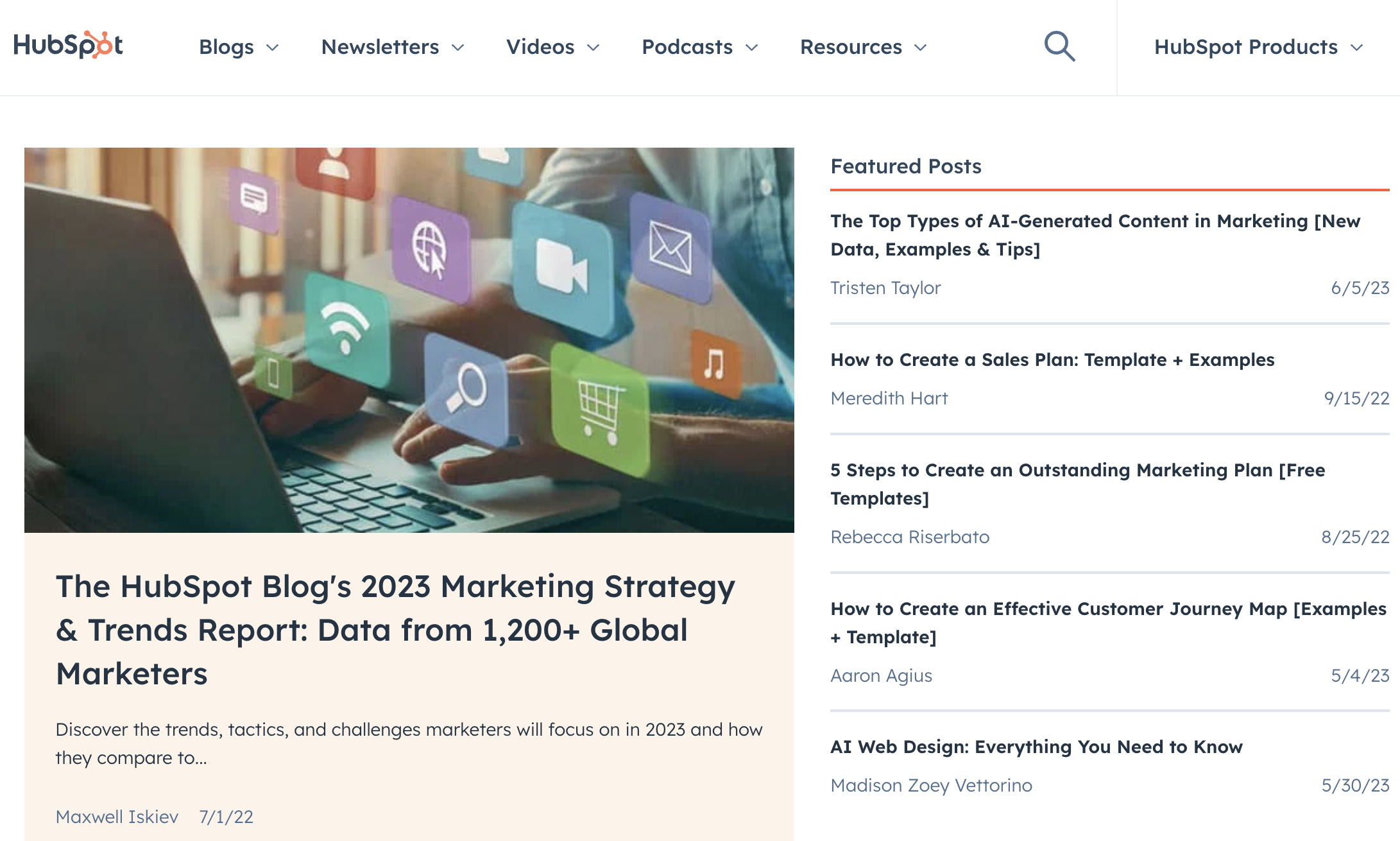Viewport: 1400px width, 841px height.
Task: Open author Aaron Agius's page
Action: pyautogui.click(x=881, y=675)
